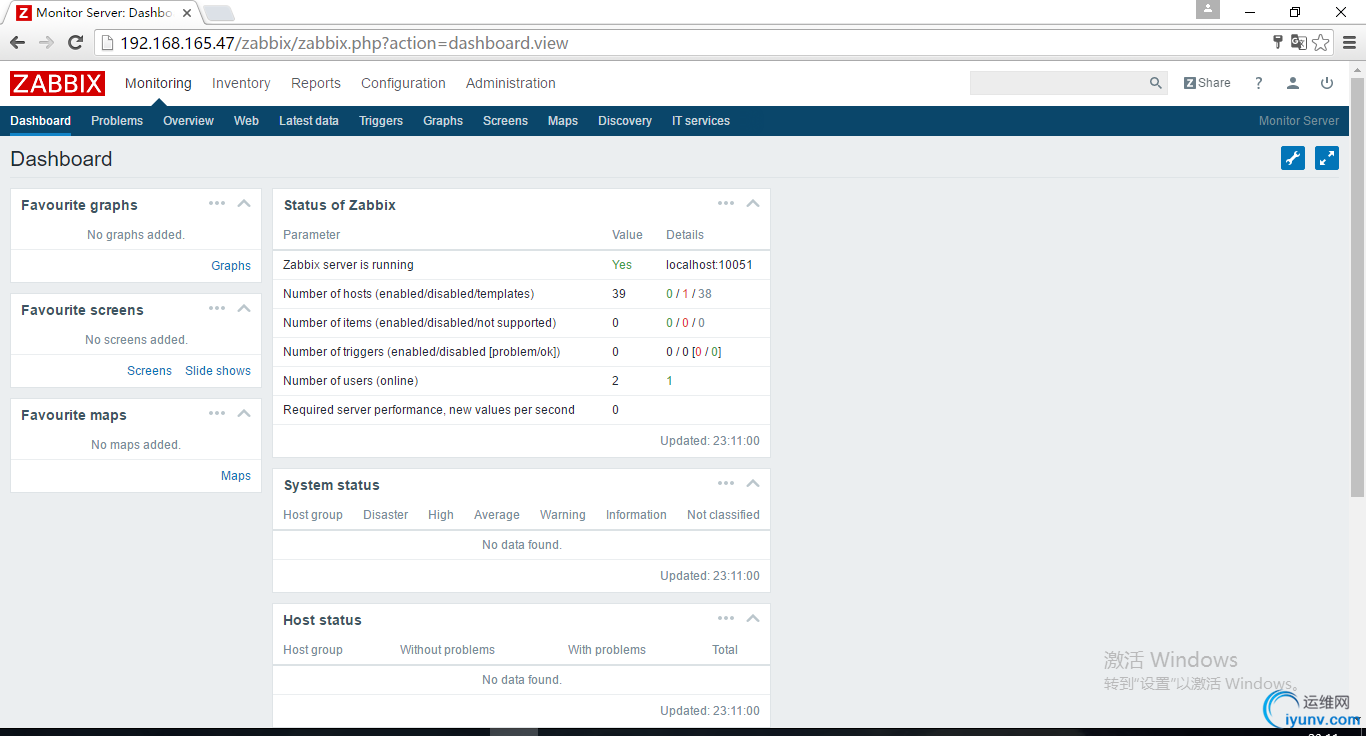Collapse the System status widget
This screenshot has width=1366, height=736.
tap(753, 483)
